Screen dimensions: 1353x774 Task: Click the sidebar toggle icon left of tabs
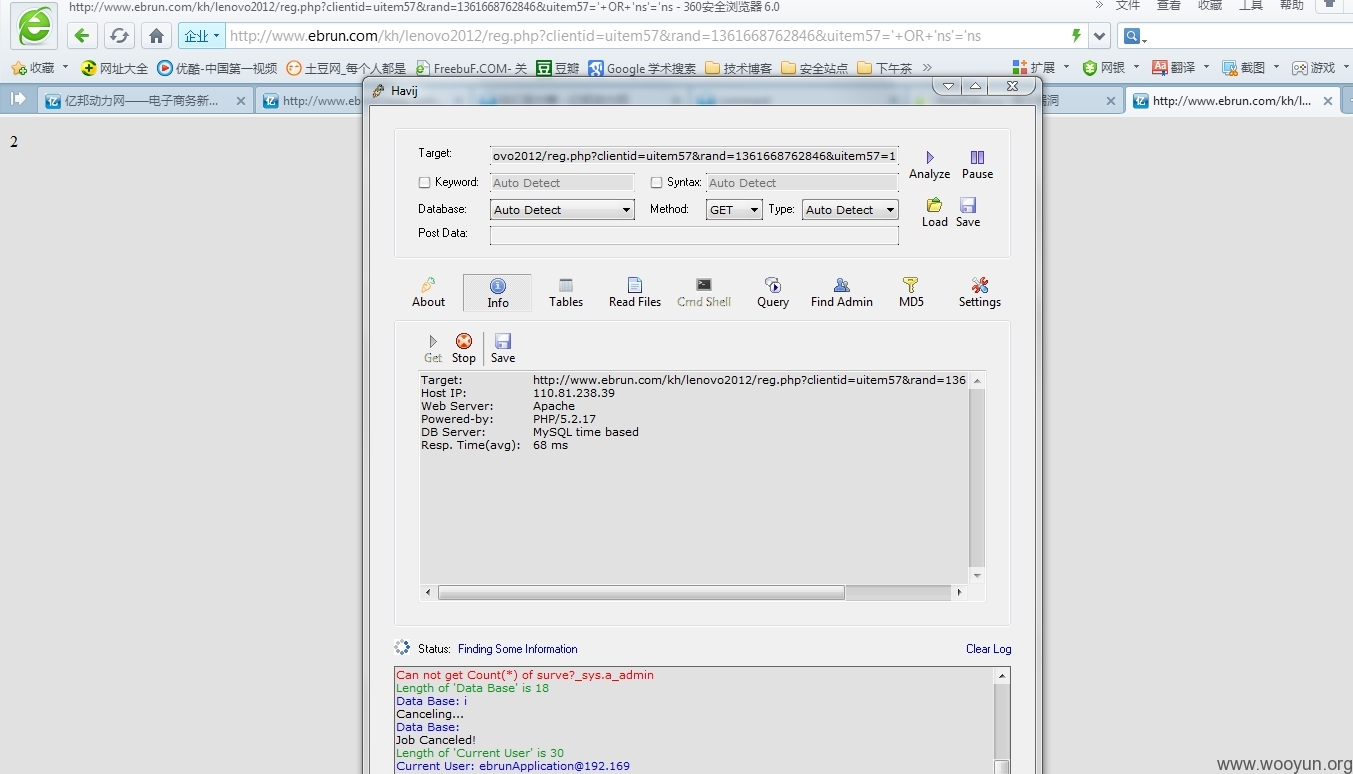click(x=18, y=99)
